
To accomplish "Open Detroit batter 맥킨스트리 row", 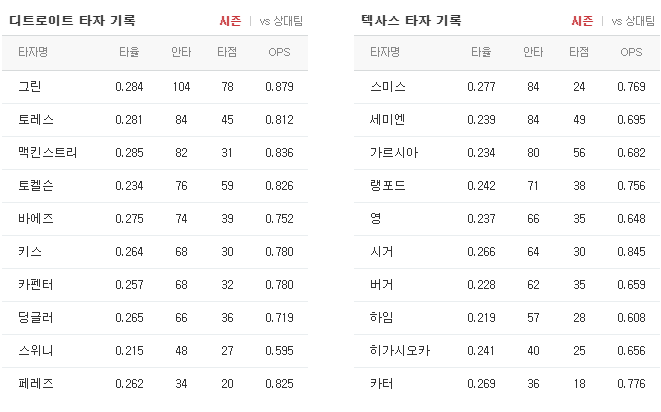I will pos(155,153).
